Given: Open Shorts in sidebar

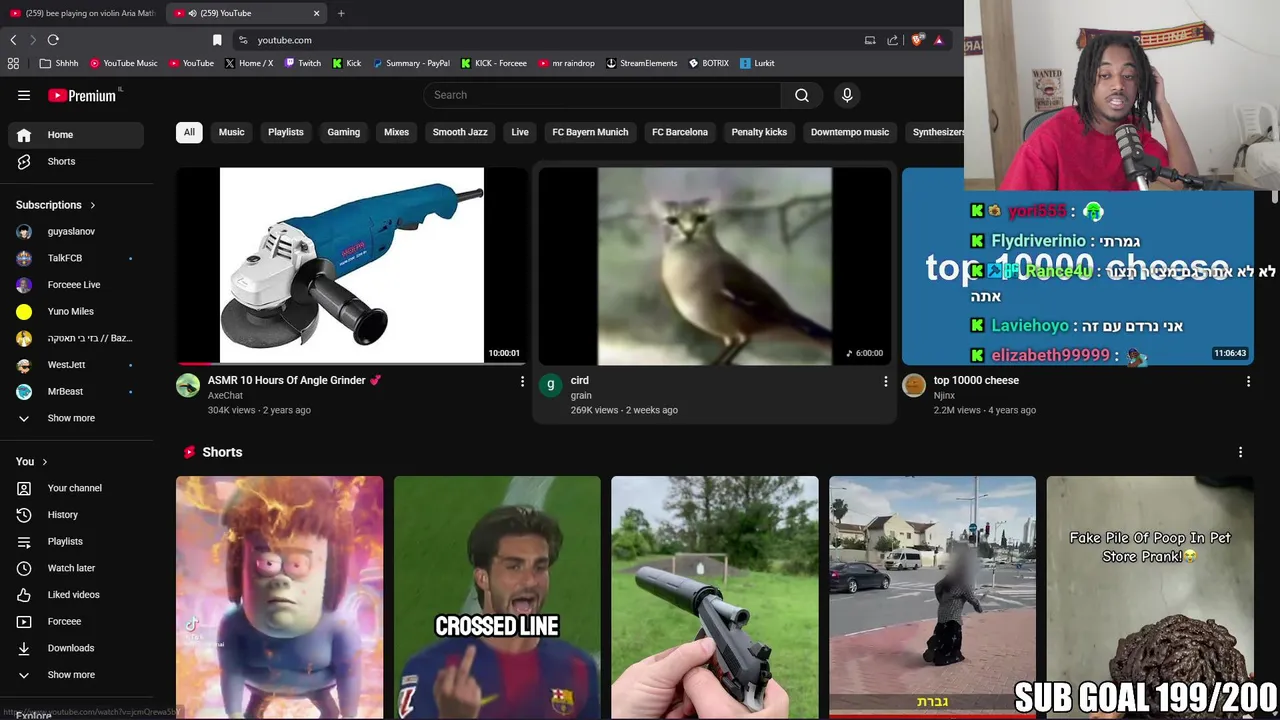Looking at the screenshot, I should [x=76, y=161].
